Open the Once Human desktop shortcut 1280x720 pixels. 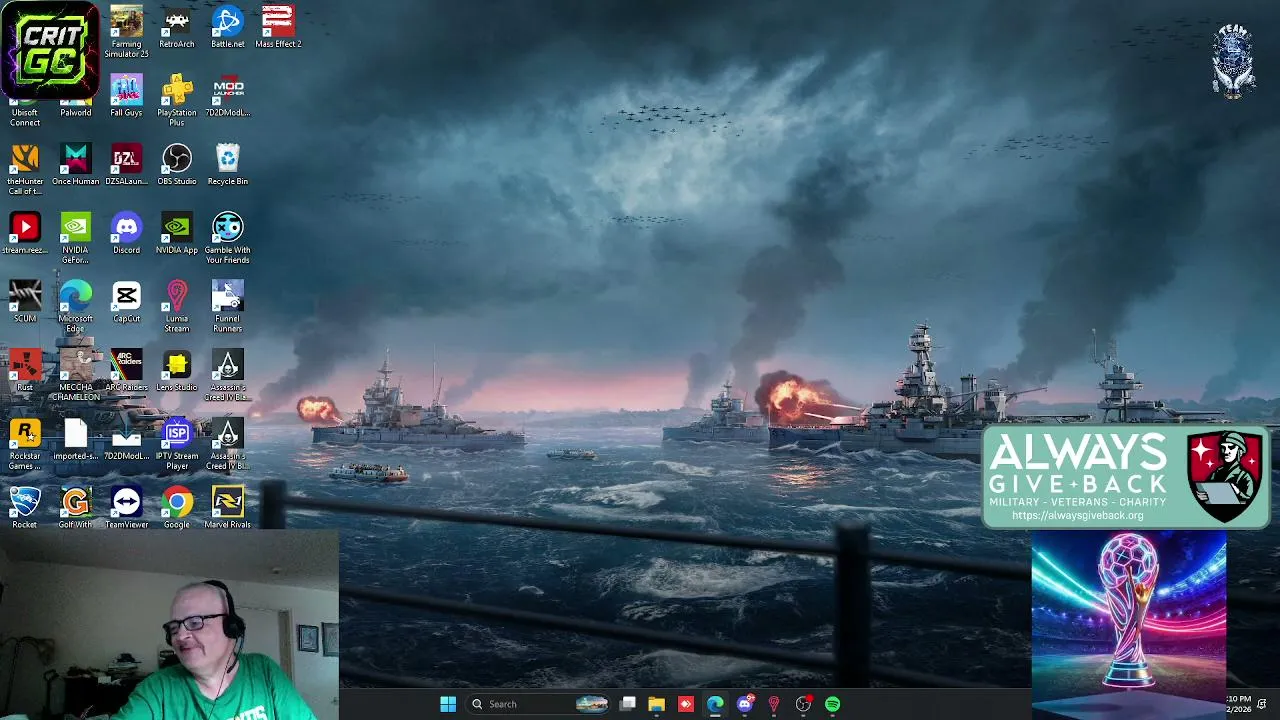click(76, 165)
